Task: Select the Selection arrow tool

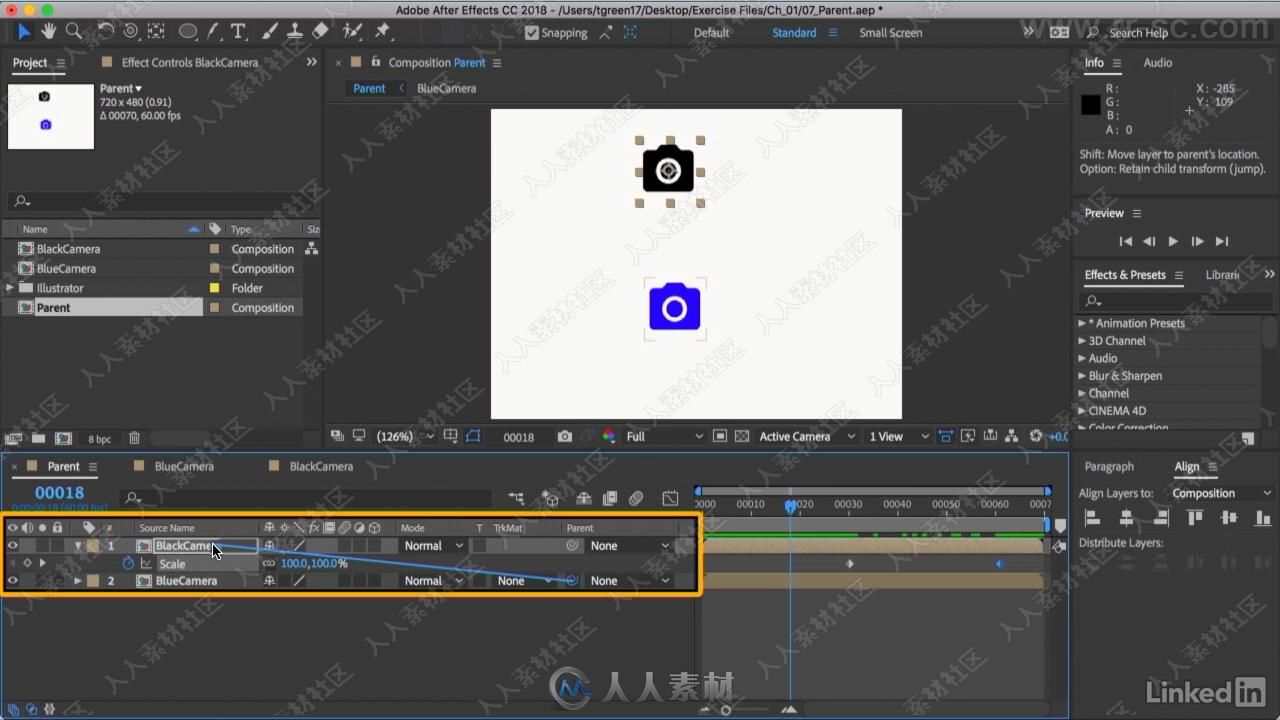Action: [24, 32]
